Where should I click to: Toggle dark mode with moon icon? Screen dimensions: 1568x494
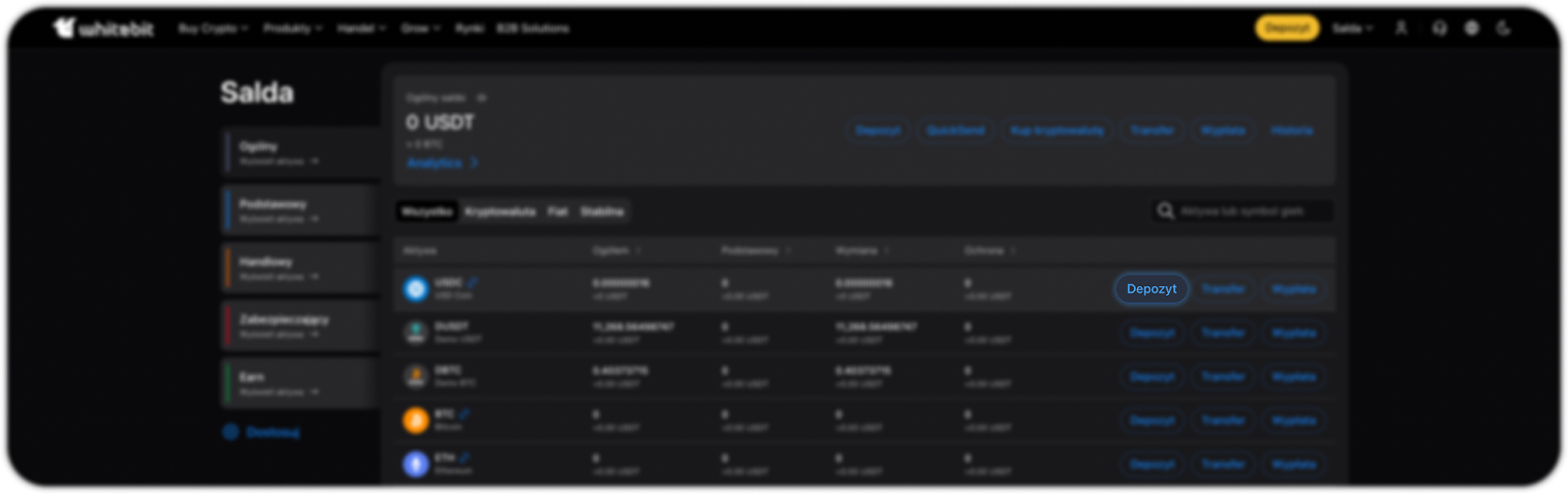[x=1503, y=28]
